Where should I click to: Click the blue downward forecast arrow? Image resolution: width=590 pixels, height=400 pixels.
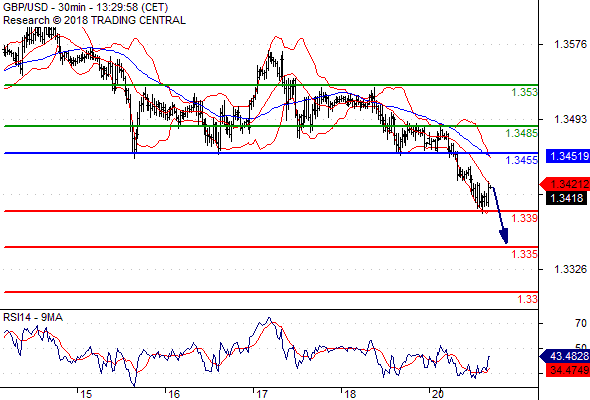tap(500, 215)
